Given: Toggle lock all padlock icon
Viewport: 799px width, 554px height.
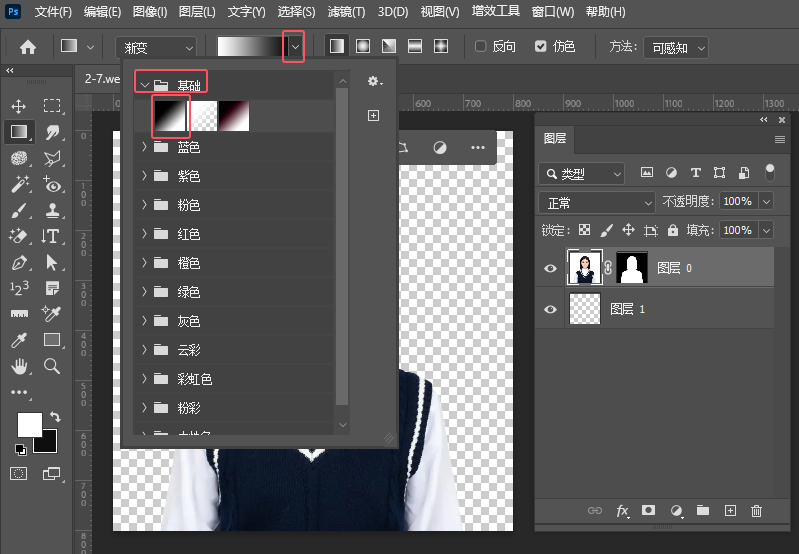Looking at the screenshot, I should tap(673, 230).
